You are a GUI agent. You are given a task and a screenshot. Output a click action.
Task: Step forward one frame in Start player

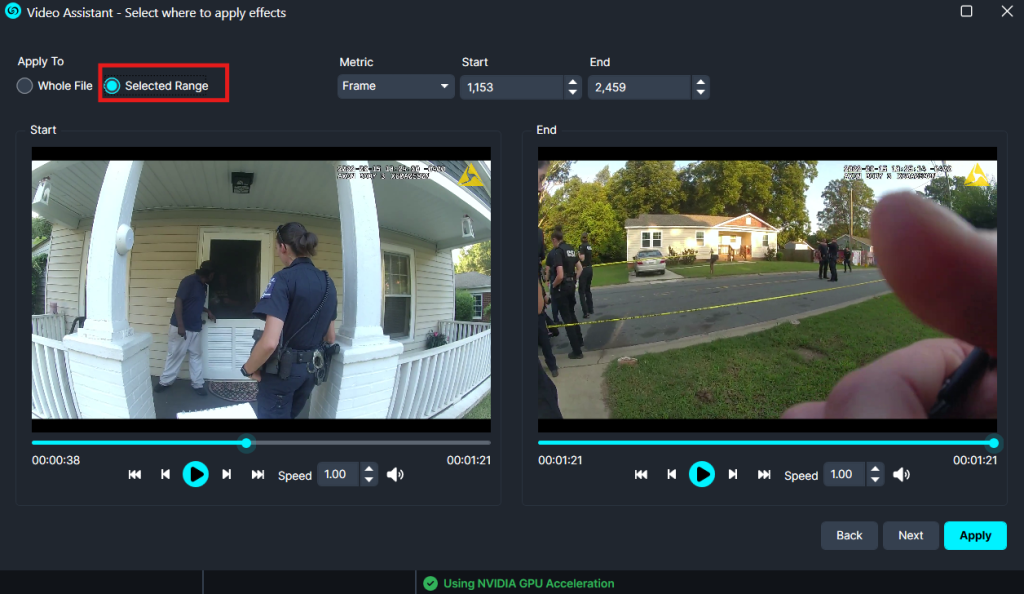[227, 475]
